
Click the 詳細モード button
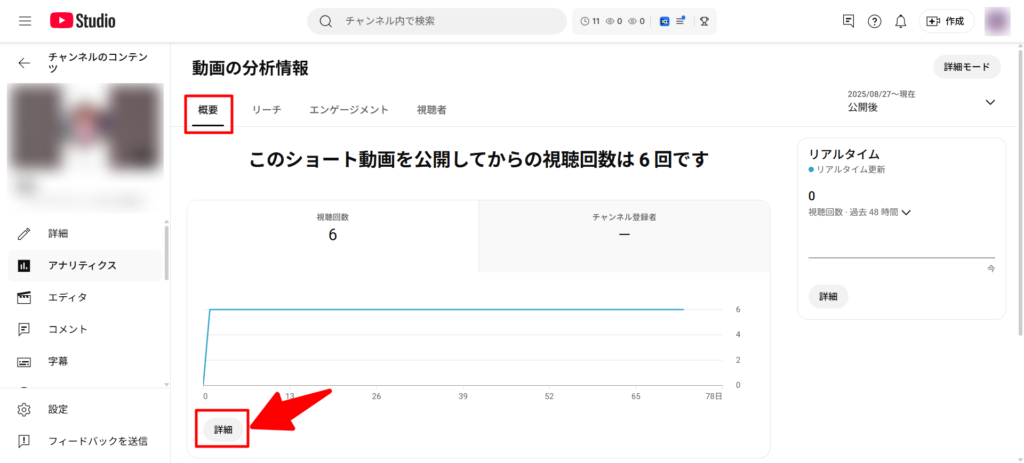[966, 67]
